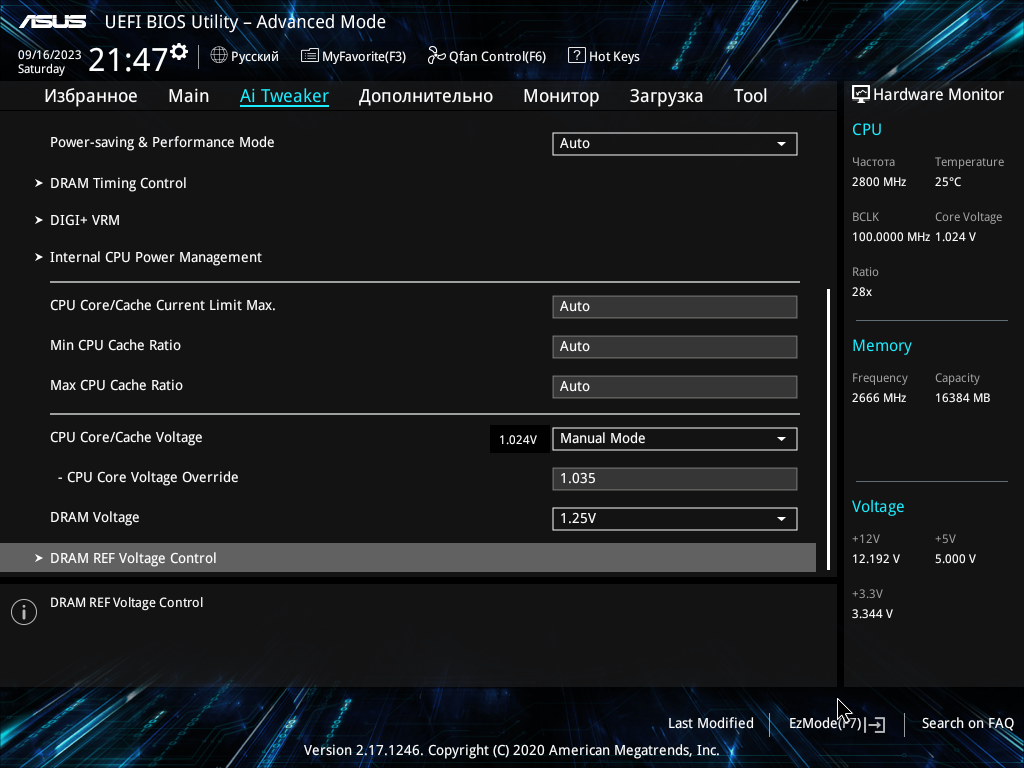Click Last Modified button
This screenshot has width=1024, height=768.
tap(710, 723)
